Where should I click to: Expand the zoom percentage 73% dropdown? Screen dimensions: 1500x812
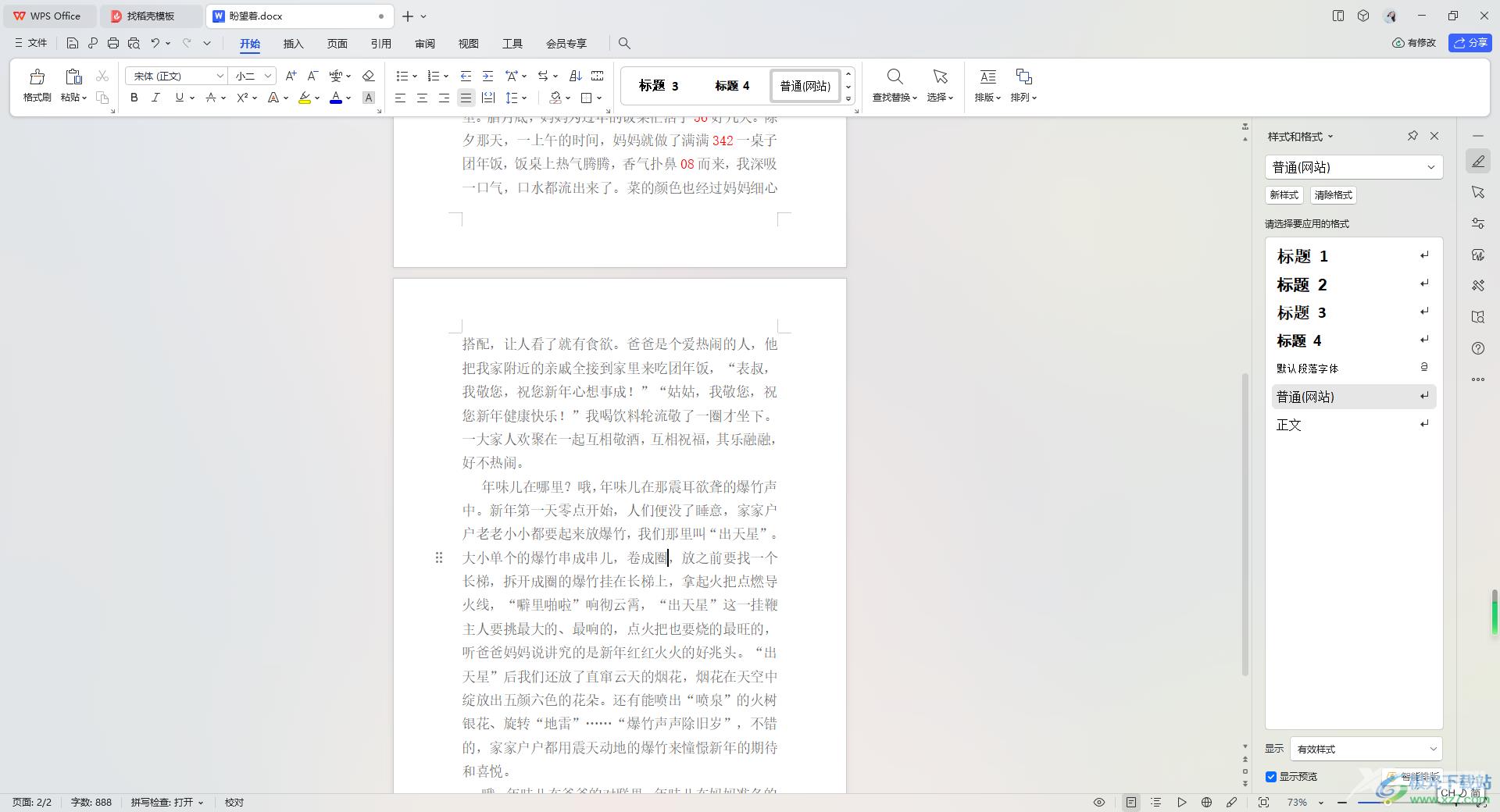1321,802
